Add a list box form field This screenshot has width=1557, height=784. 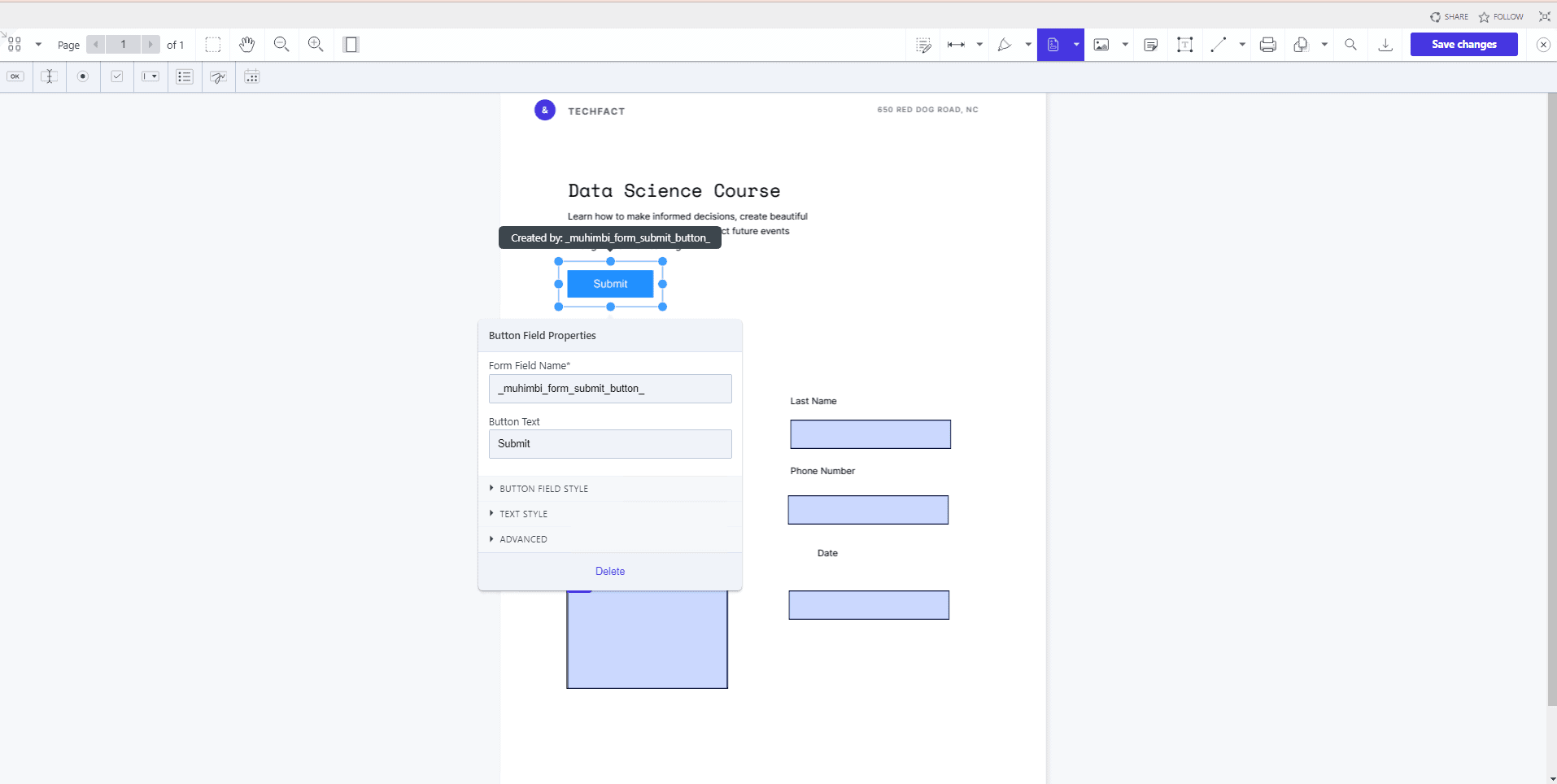[x=185, y=76]
